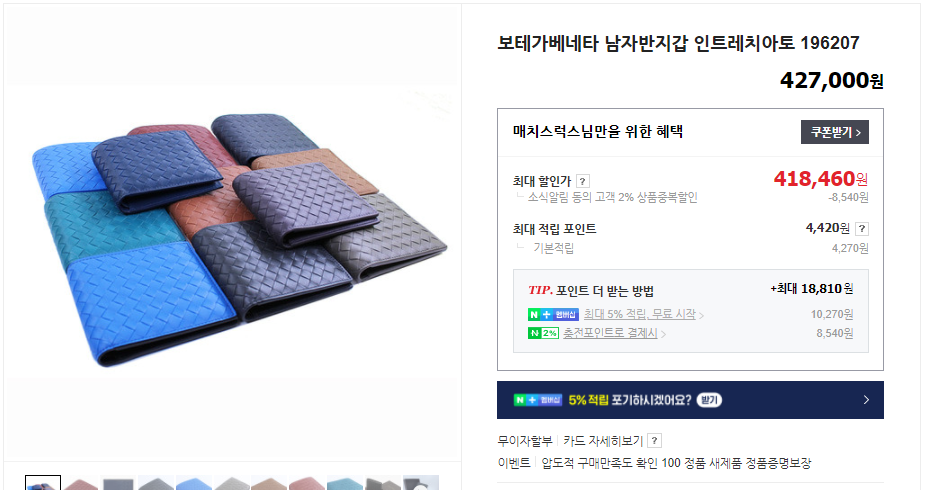The image size is (932, 490).
Task: Select the dark gray rectangular wallet thumbnail
Action: pyautogui.click(x=118, y=483)
